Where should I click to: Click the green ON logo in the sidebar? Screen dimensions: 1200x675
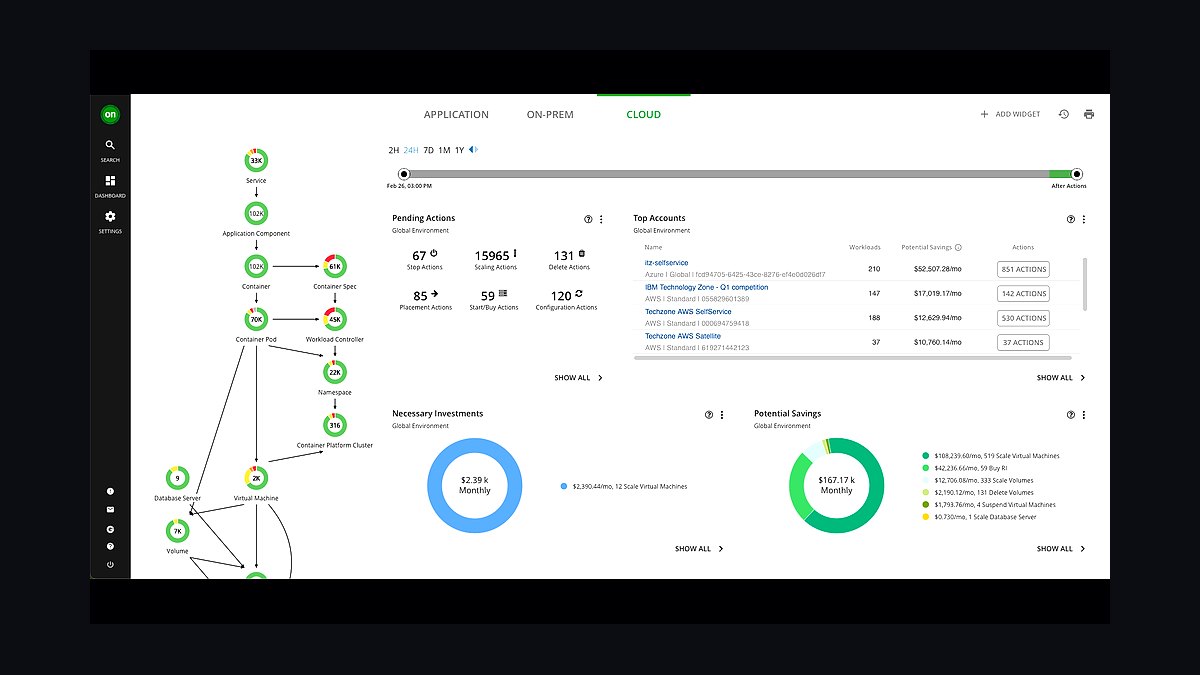[x=110, y=115]
